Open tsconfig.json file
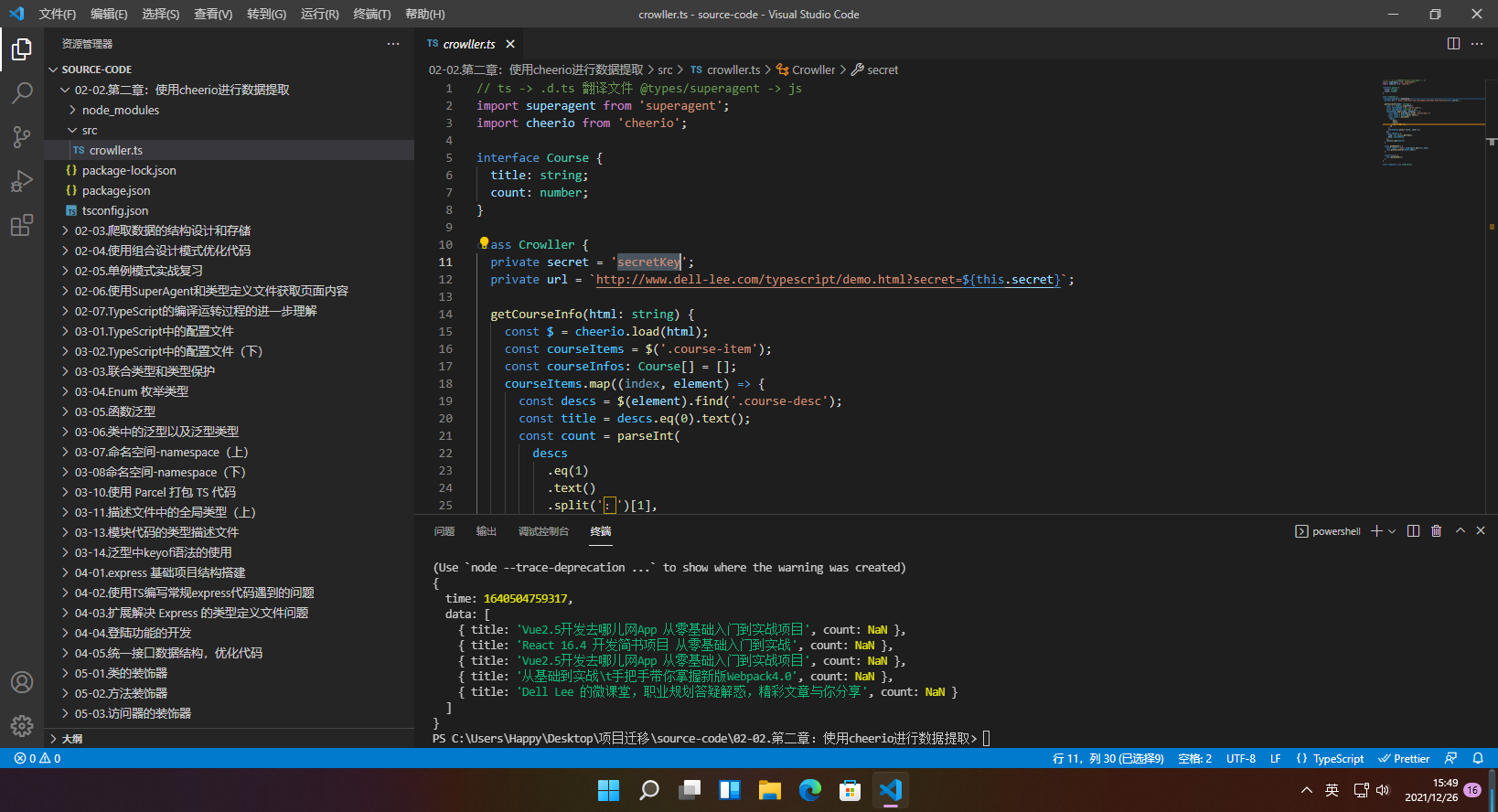 click(229, 210)
